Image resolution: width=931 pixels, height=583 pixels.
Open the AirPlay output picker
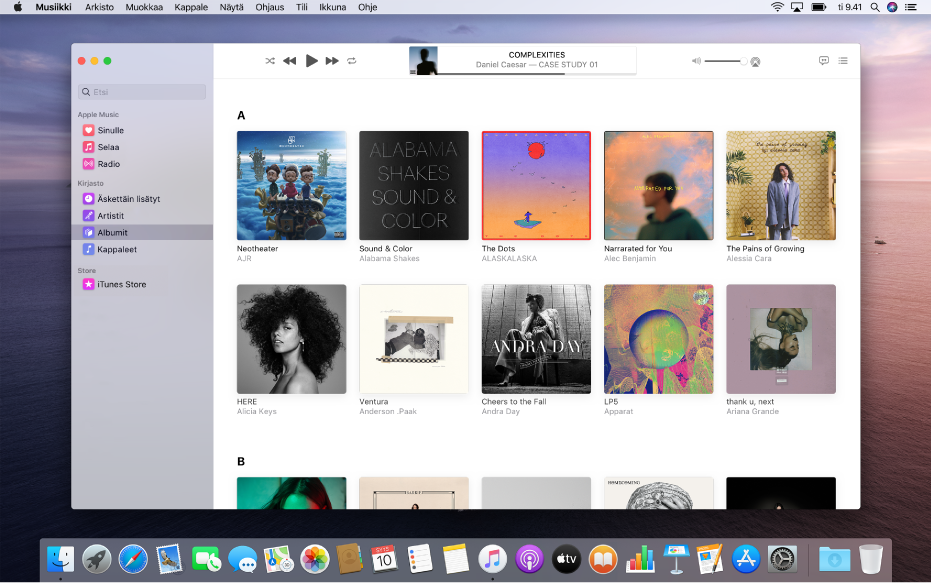point(755,61)
